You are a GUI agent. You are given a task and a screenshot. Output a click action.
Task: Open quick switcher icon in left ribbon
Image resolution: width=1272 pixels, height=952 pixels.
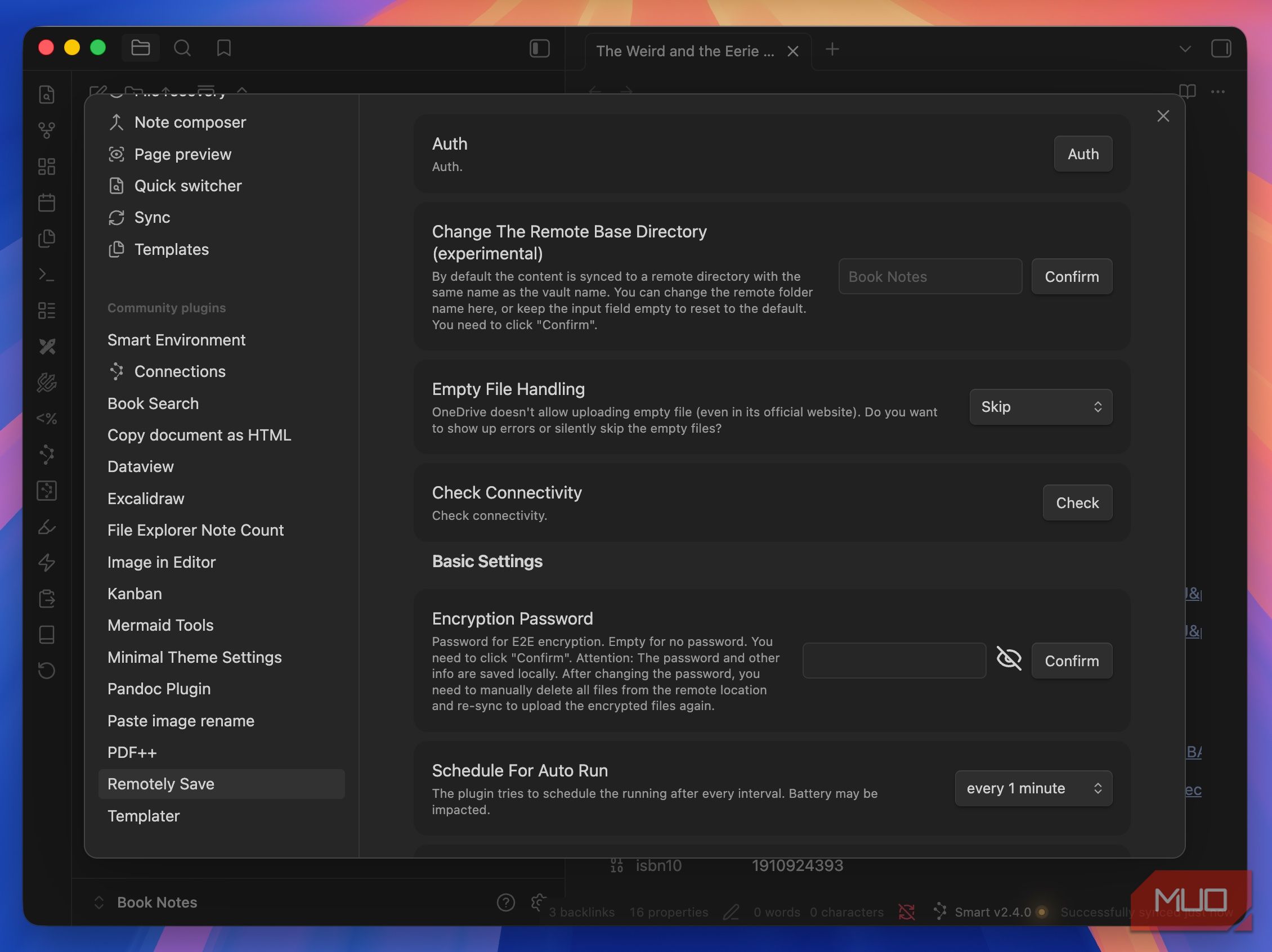click(x=47, y=95)
